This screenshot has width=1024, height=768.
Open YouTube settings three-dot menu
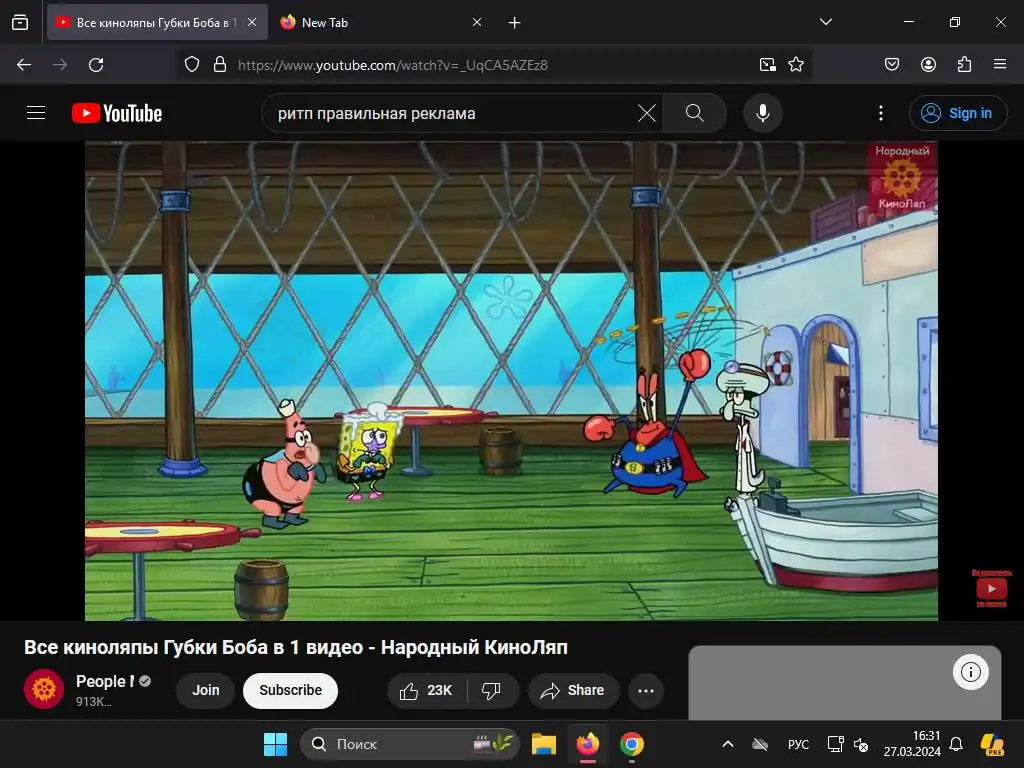tap(881, 113)
